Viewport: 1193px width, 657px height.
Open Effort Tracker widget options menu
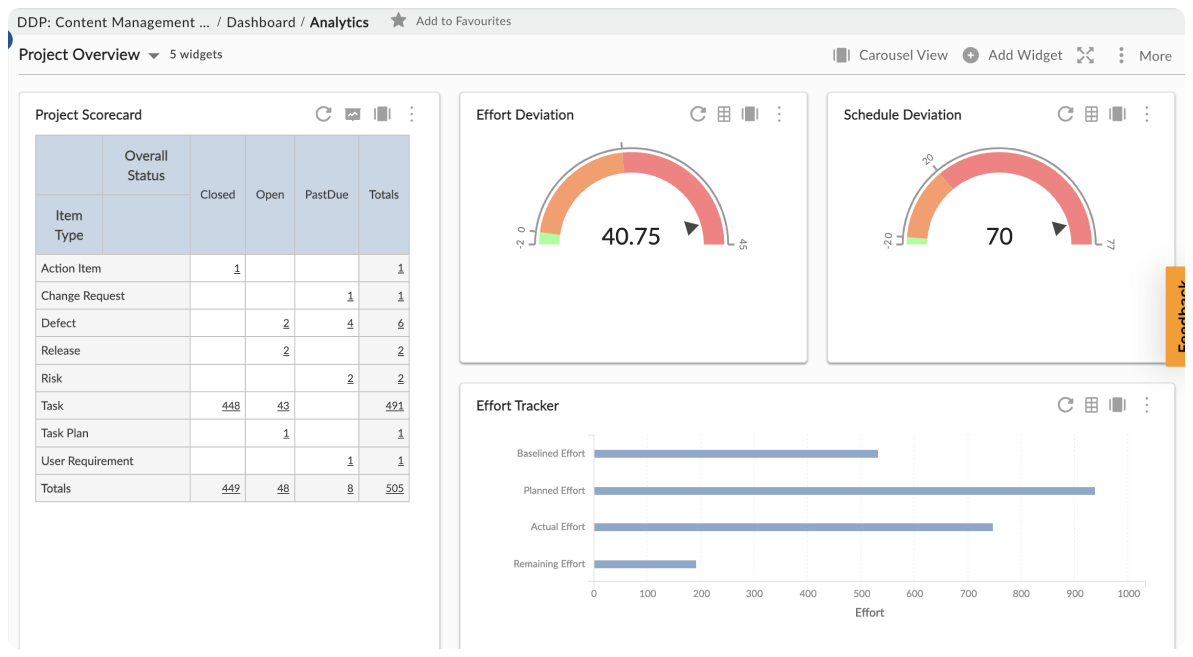point(1147,405)
